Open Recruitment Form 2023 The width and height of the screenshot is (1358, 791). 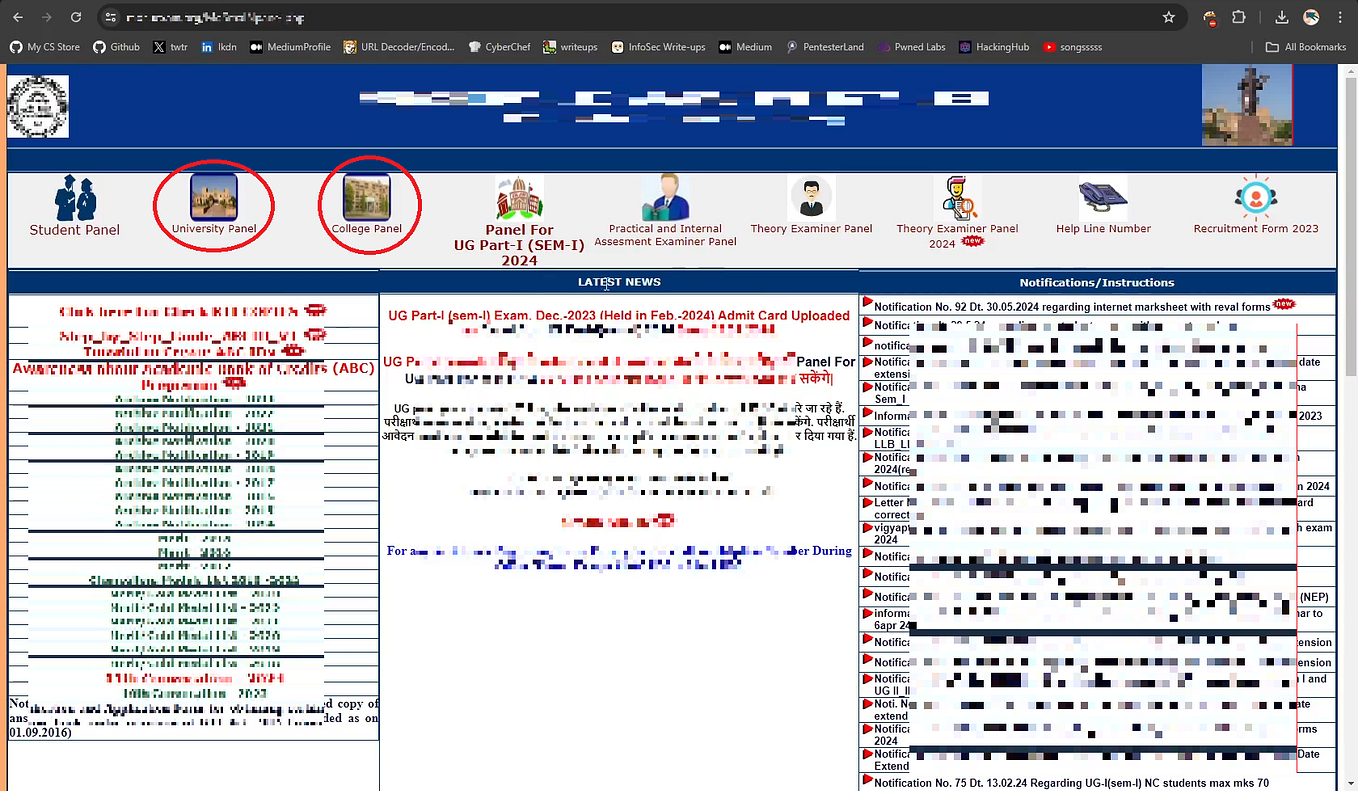pos(1255,205)
